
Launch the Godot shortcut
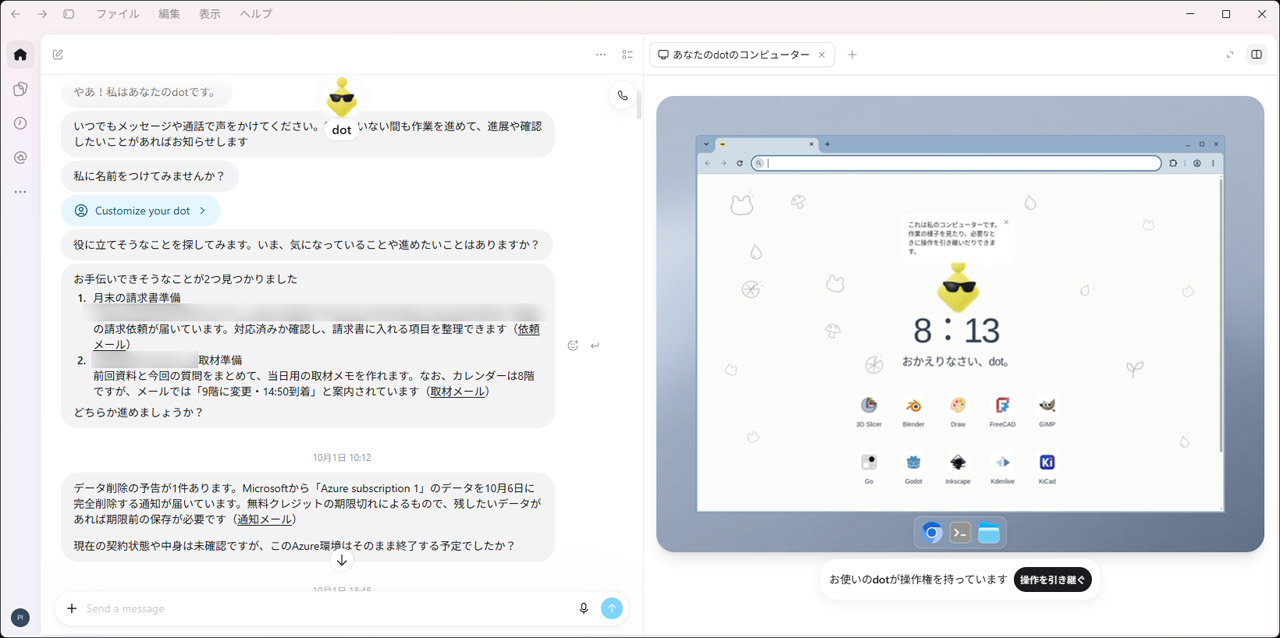pyautogui.click(x=913, y=468)
